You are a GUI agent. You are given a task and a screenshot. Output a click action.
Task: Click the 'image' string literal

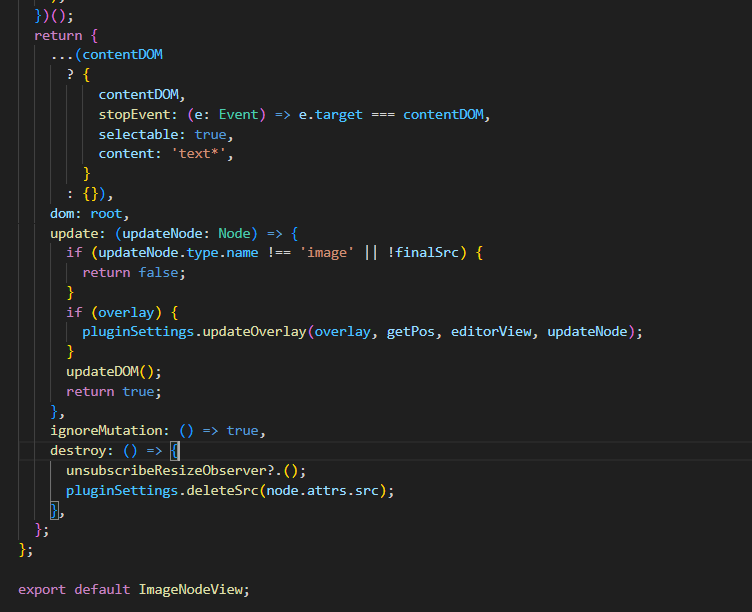pyautogui.click(x=327, y=253)
